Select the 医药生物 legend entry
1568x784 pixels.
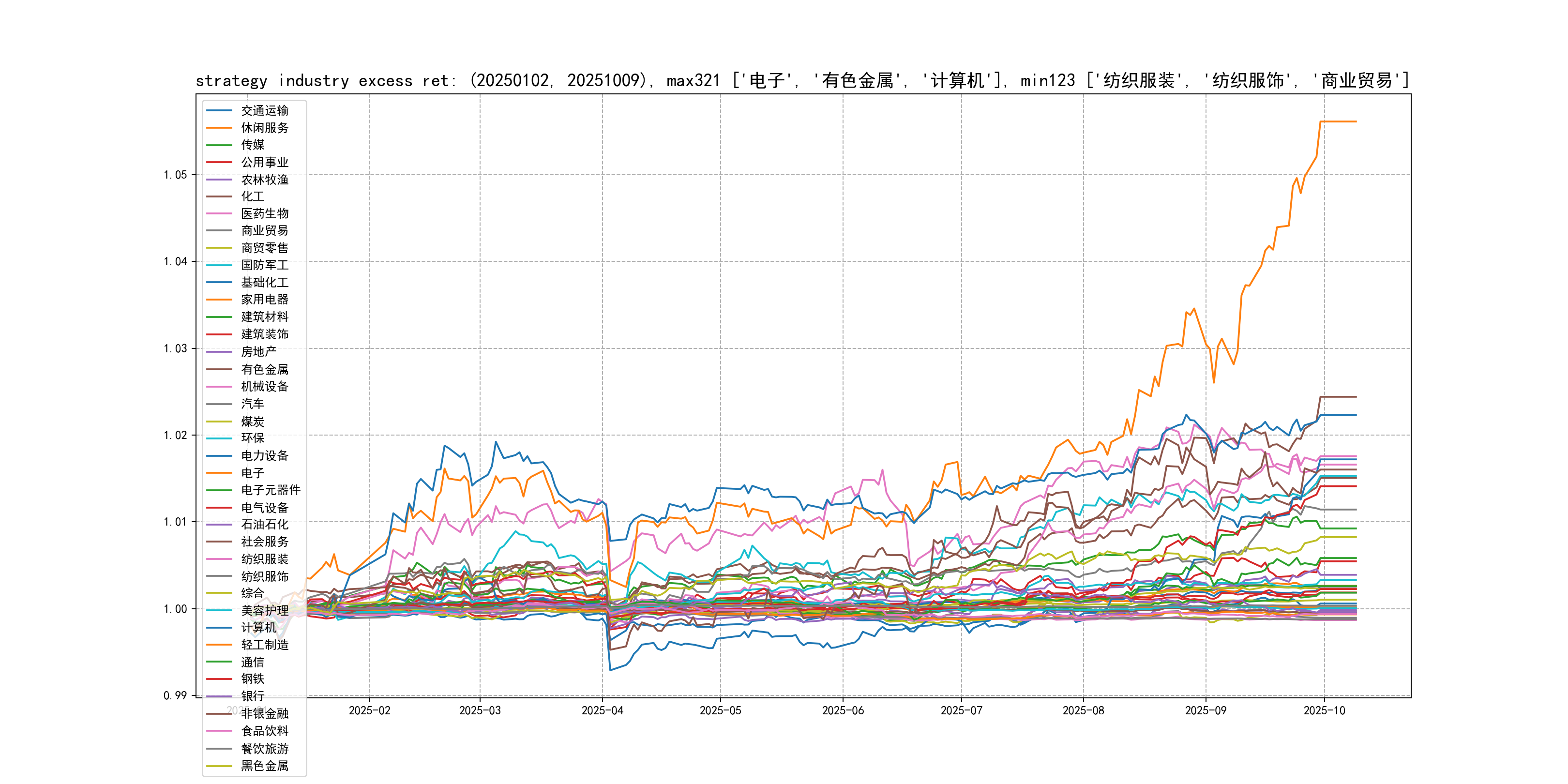tap(264, 213)
